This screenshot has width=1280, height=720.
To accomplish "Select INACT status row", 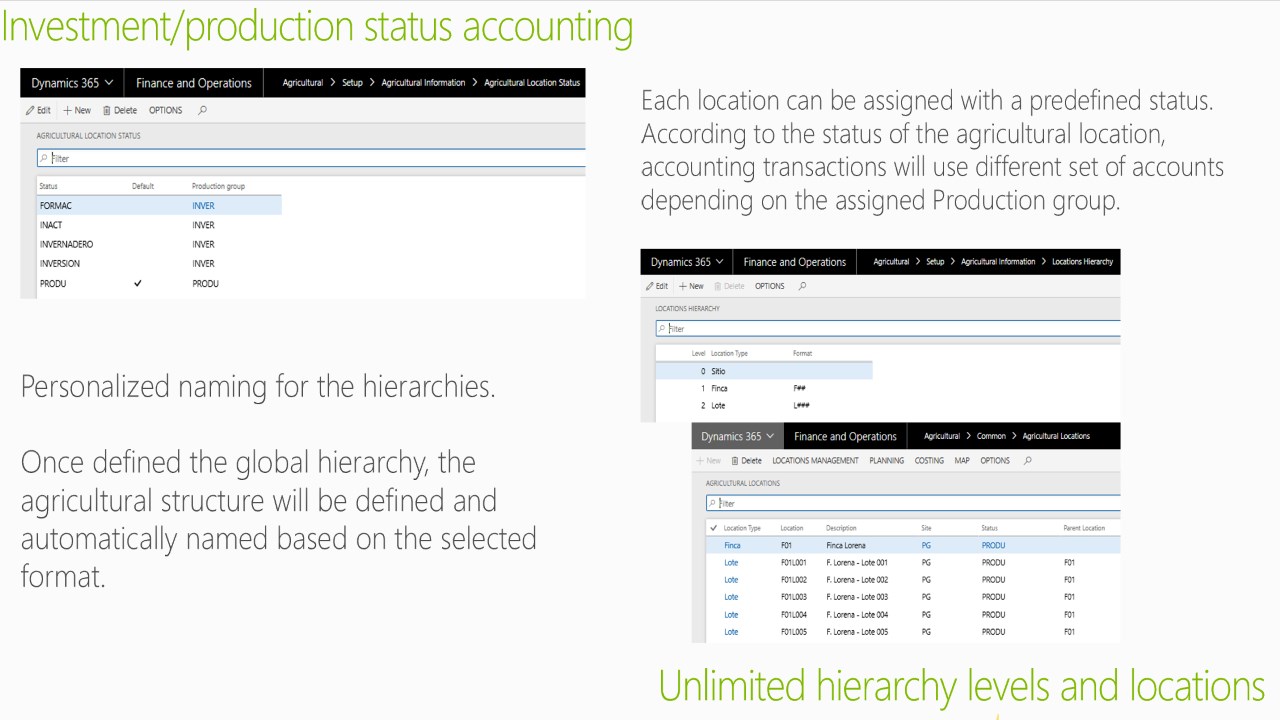I will tap(158, 225).
